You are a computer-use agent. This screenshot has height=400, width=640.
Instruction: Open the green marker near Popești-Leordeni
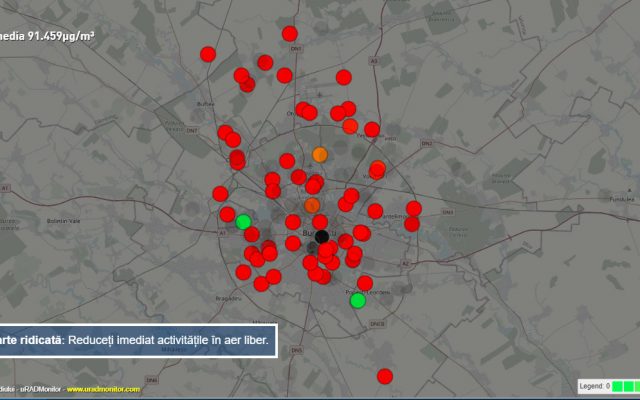point(358,300)
